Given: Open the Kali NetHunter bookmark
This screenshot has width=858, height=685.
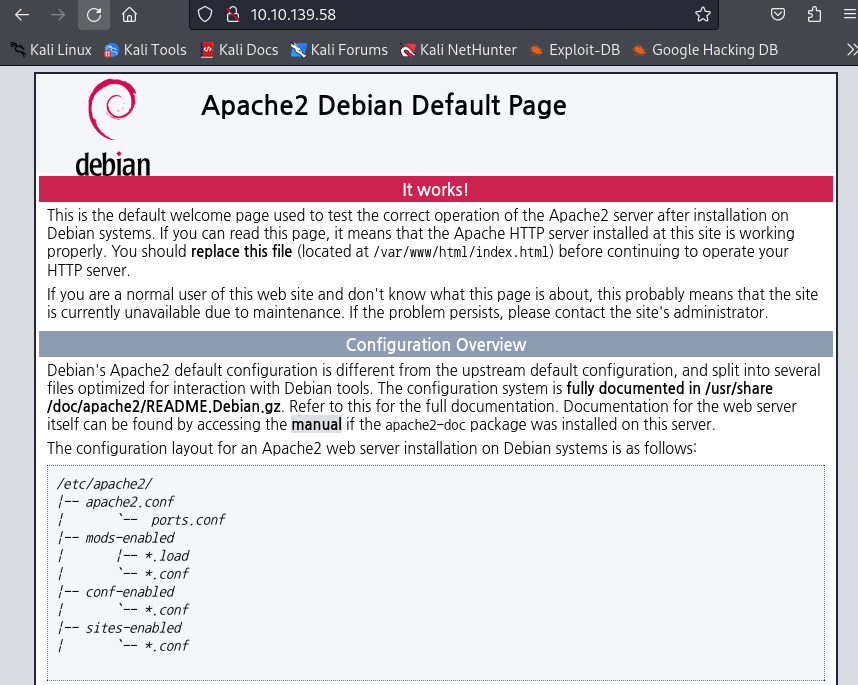Looking at the screenshot, I should click(x=458, y=50).
